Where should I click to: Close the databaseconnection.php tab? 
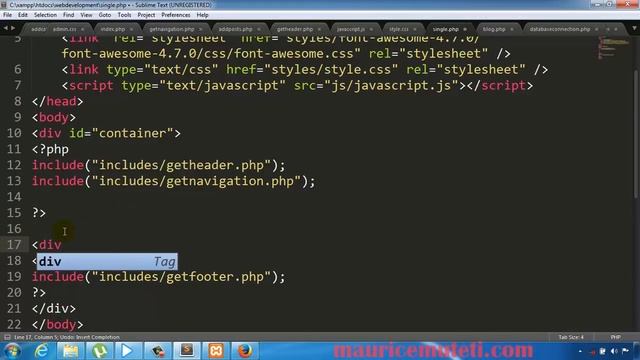[x=597, y=29]
